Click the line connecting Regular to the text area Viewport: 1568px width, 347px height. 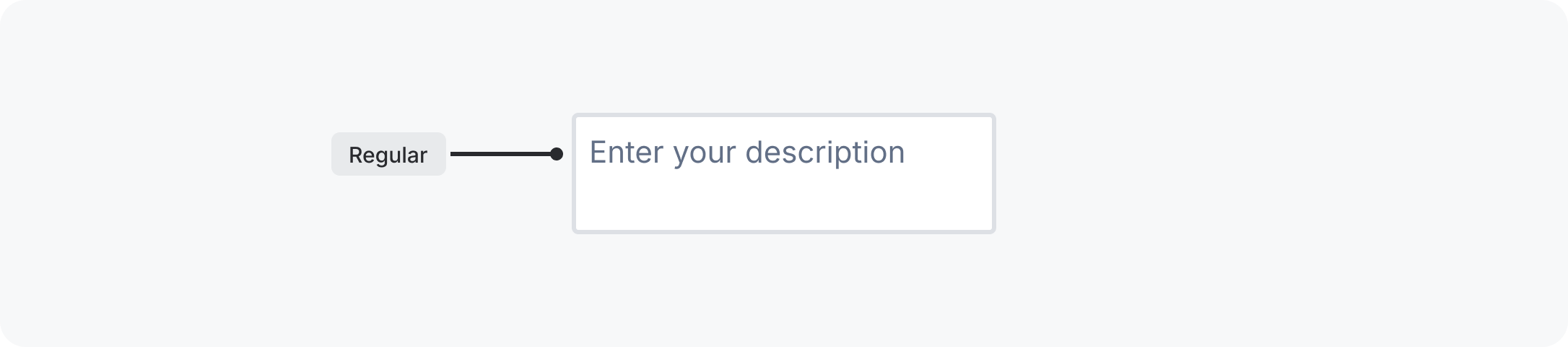point(501,154)
